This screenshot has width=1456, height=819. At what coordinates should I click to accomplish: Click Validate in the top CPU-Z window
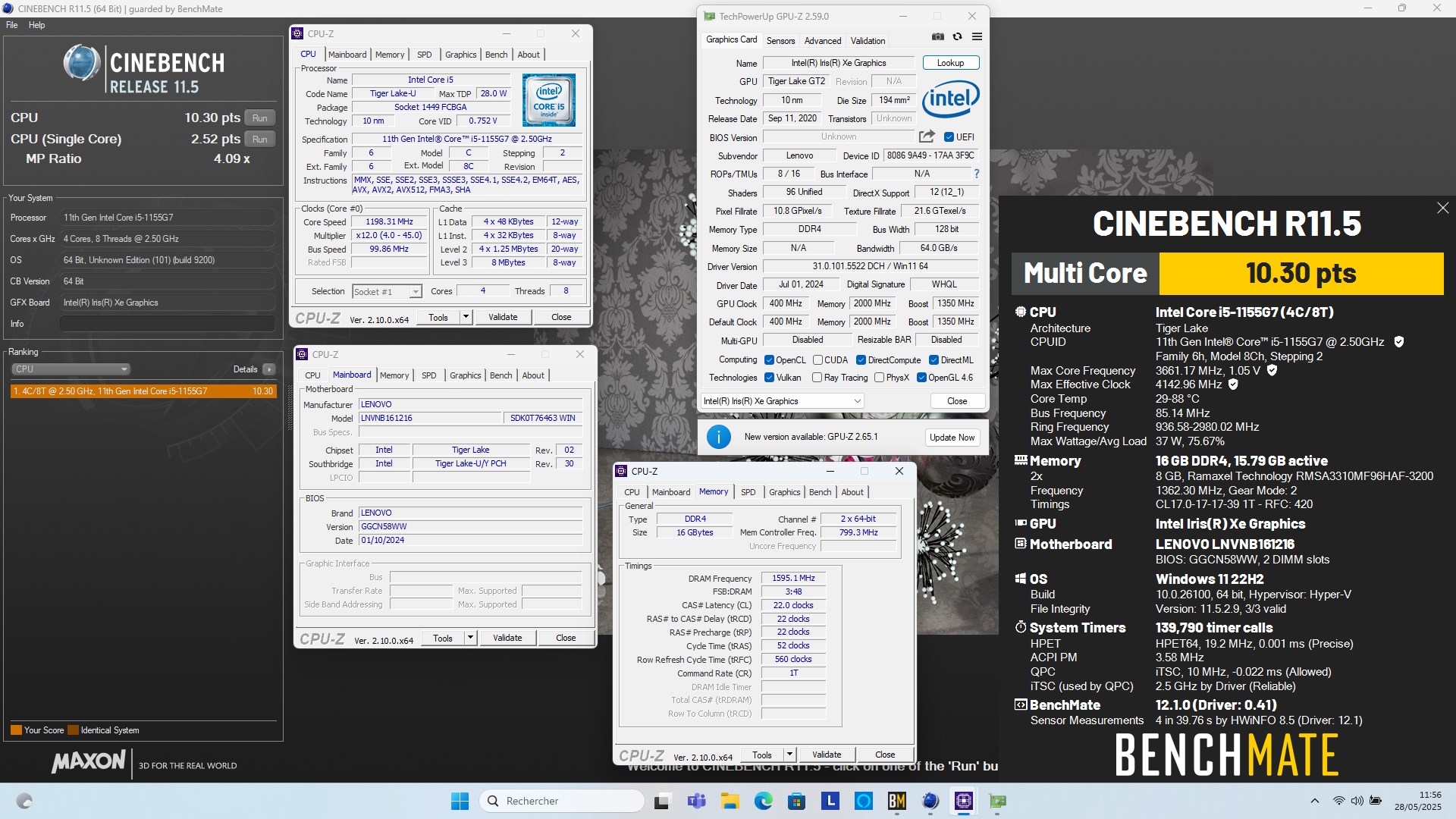pos(503,317)
